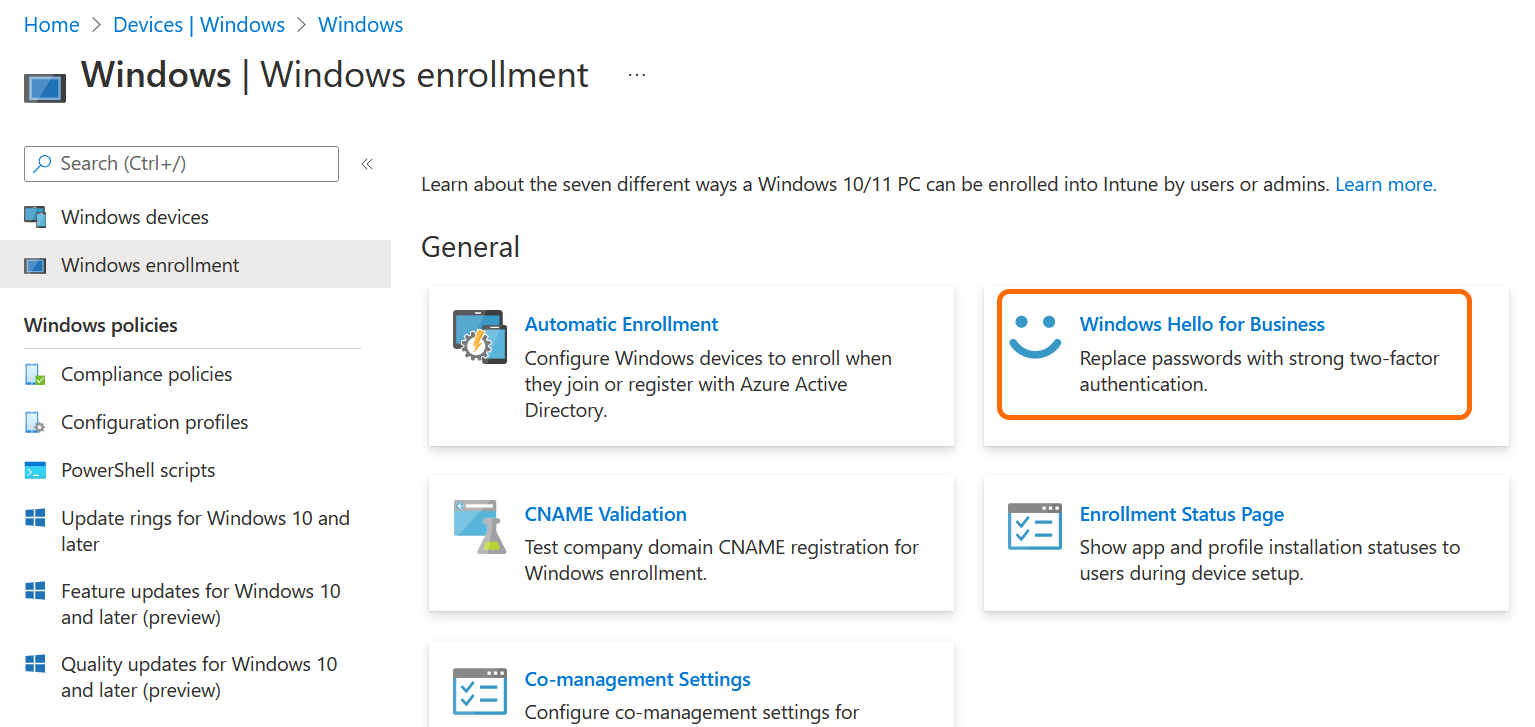Collapse the sidebar using double chevron
The image size is (1535, 727).
(x=367, y=164)
